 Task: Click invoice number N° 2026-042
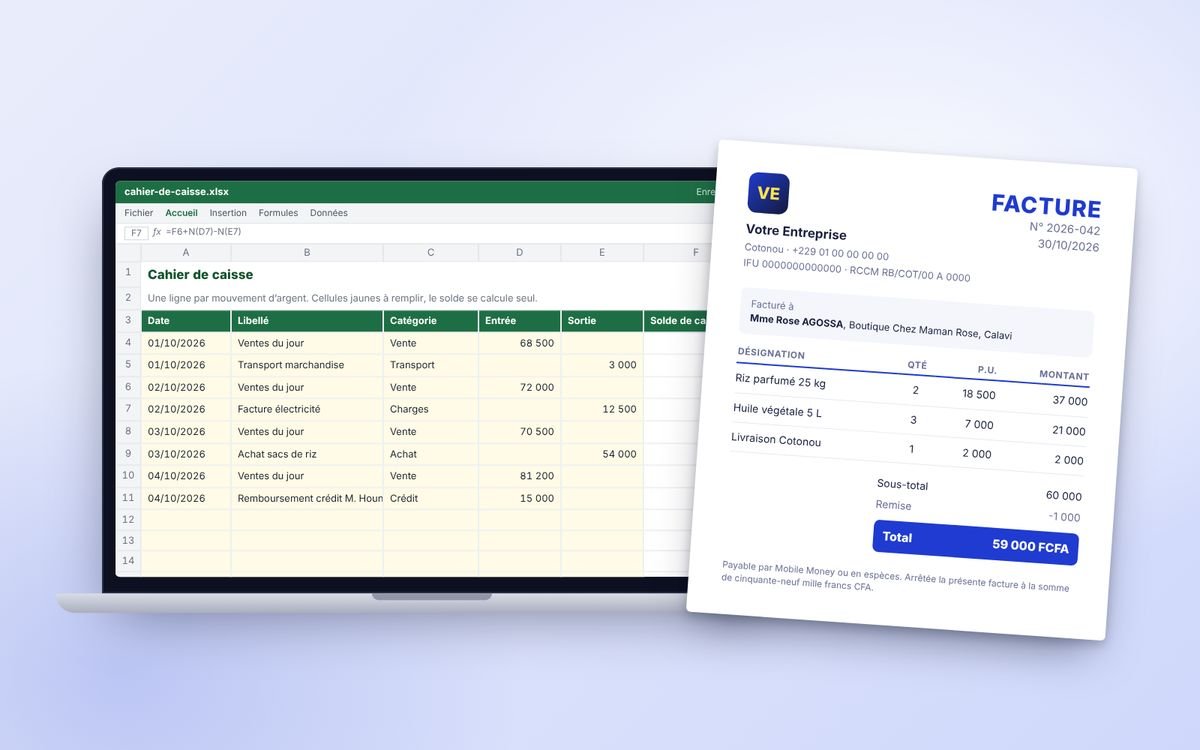[1065, 229]
